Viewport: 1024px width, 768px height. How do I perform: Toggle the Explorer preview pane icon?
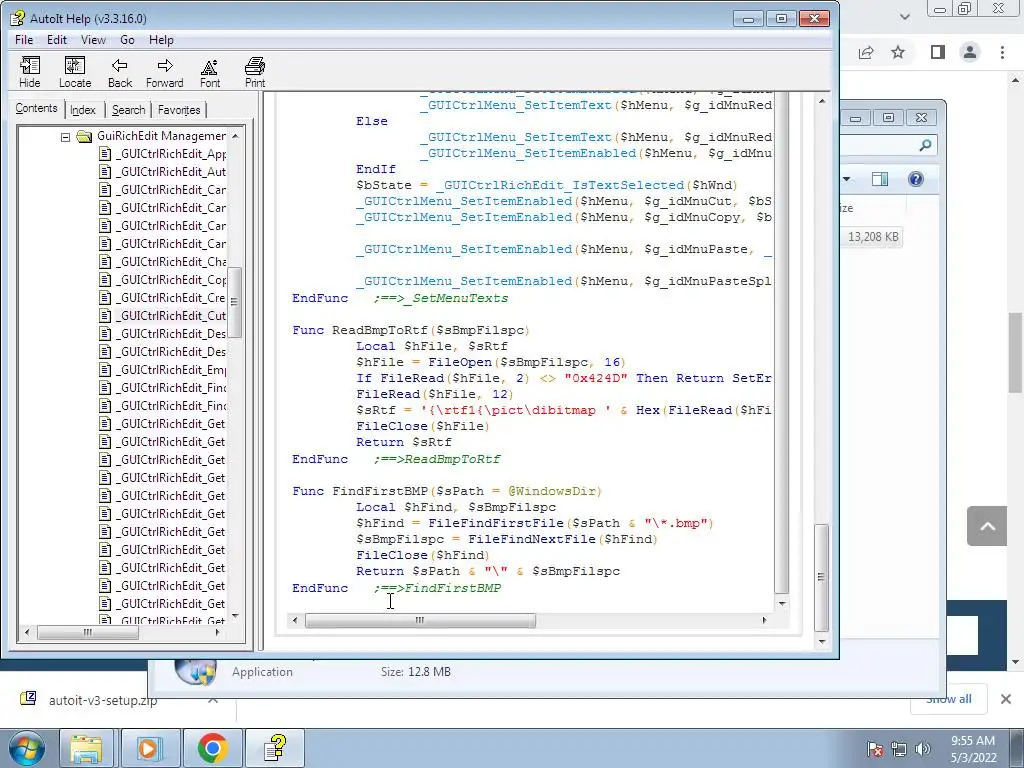tap(880, 179)
